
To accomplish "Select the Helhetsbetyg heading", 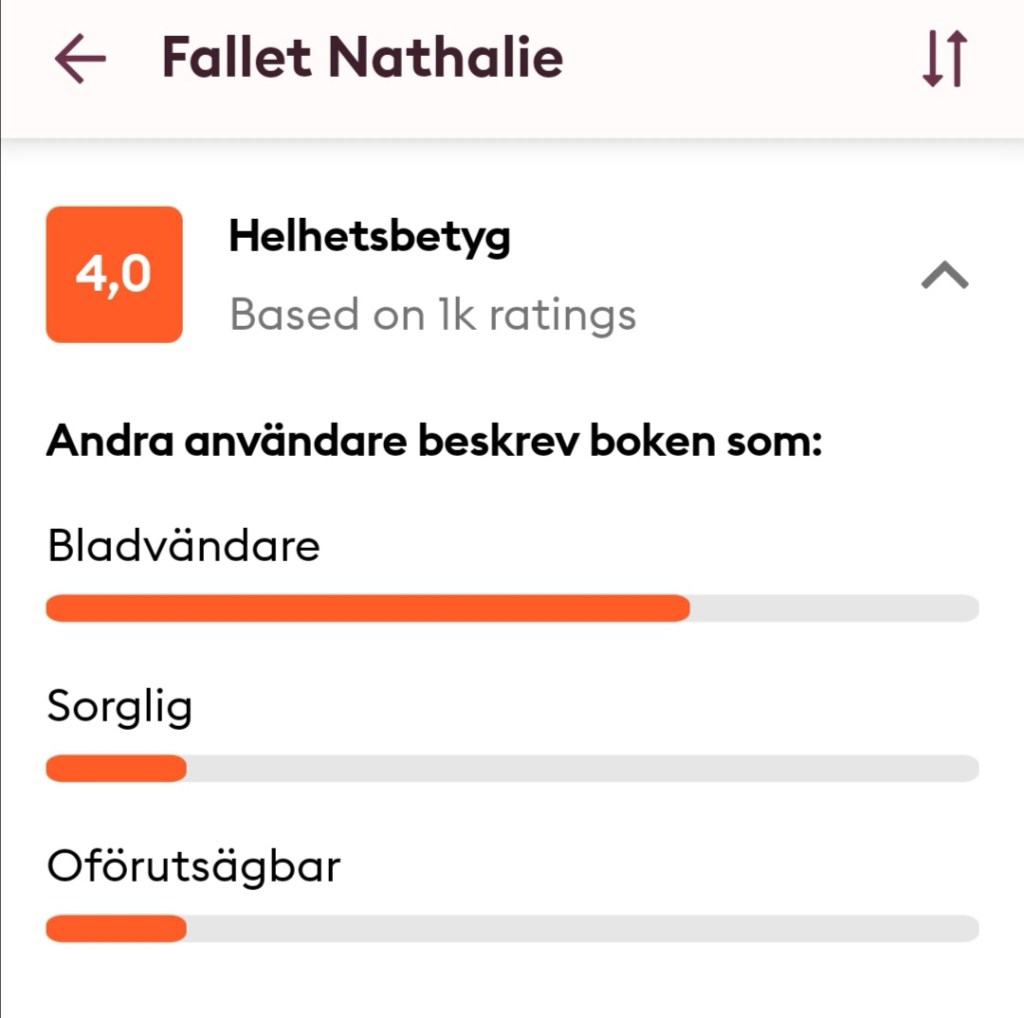I will point(369,237).
